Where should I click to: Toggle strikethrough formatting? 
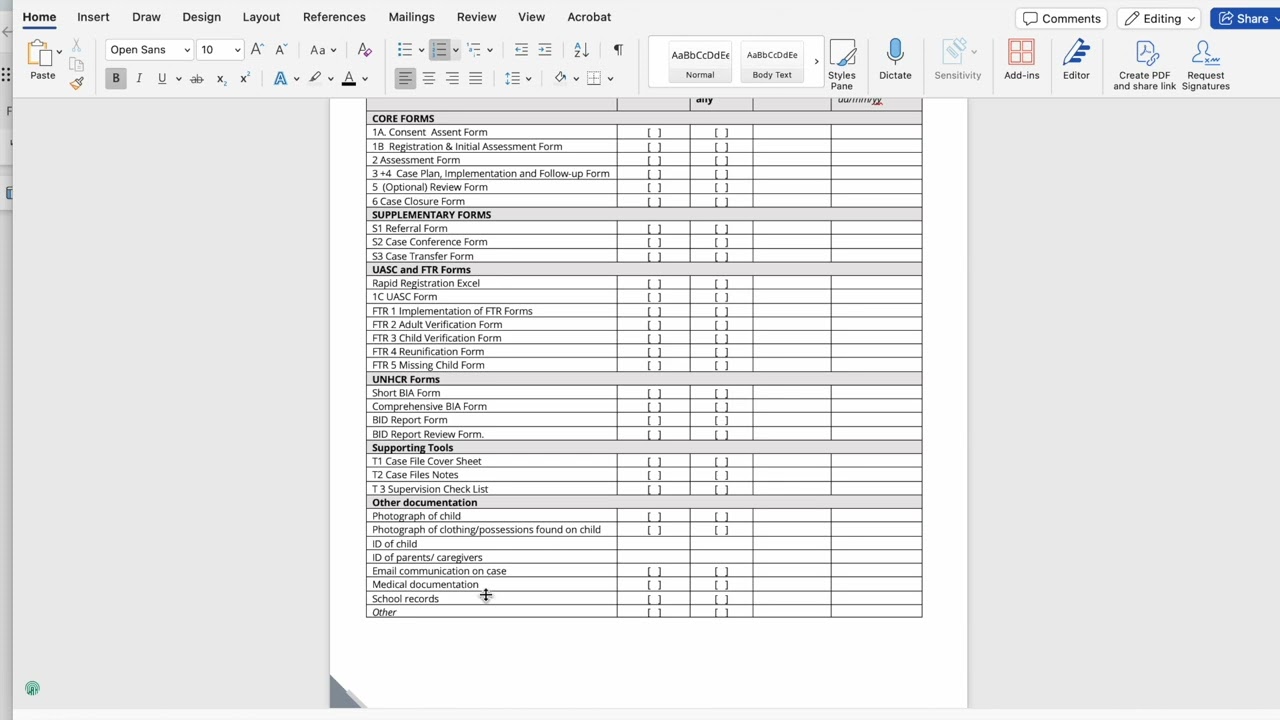pos(197,78)
